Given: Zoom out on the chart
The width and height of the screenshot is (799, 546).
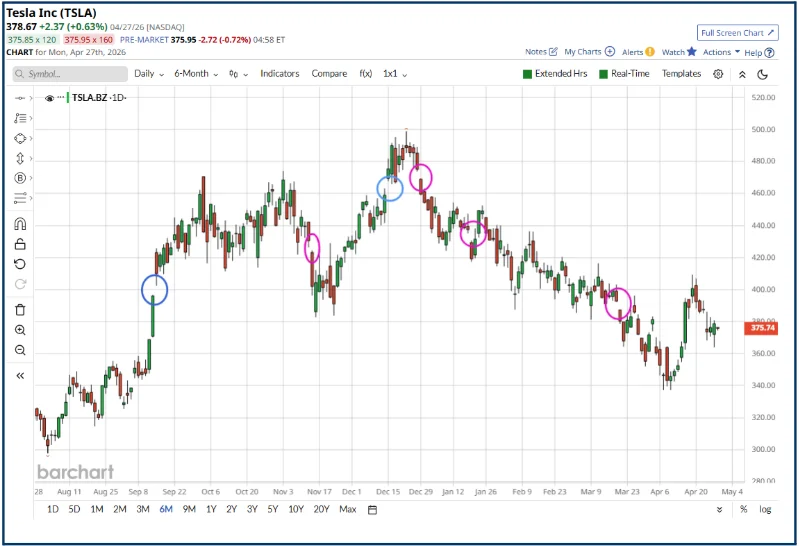Looking at the screenshot, I should [x=20, y=350].
